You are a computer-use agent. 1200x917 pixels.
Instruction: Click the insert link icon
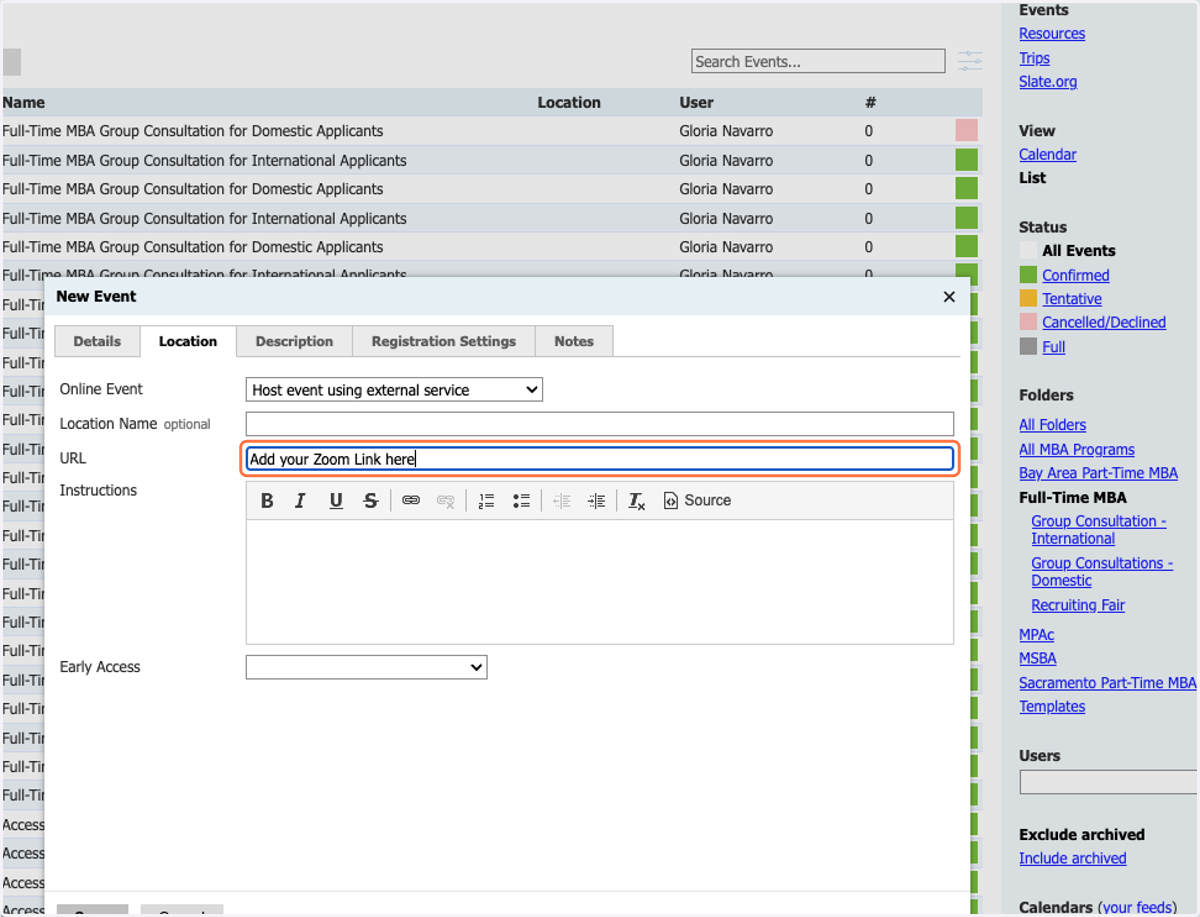coord(411,501)
